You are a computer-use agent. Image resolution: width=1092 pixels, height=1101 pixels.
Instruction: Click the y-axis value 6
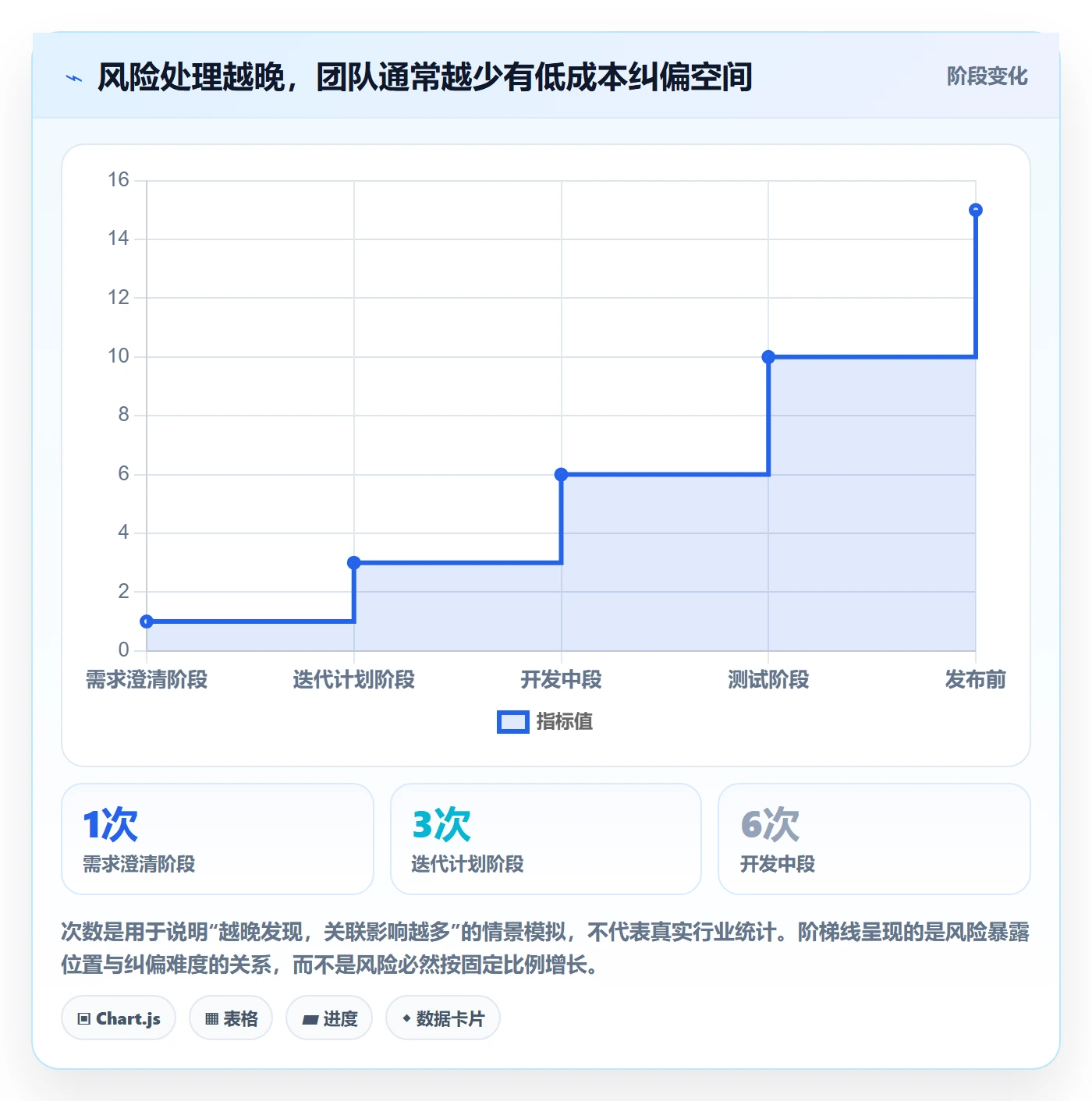(124, 473)
